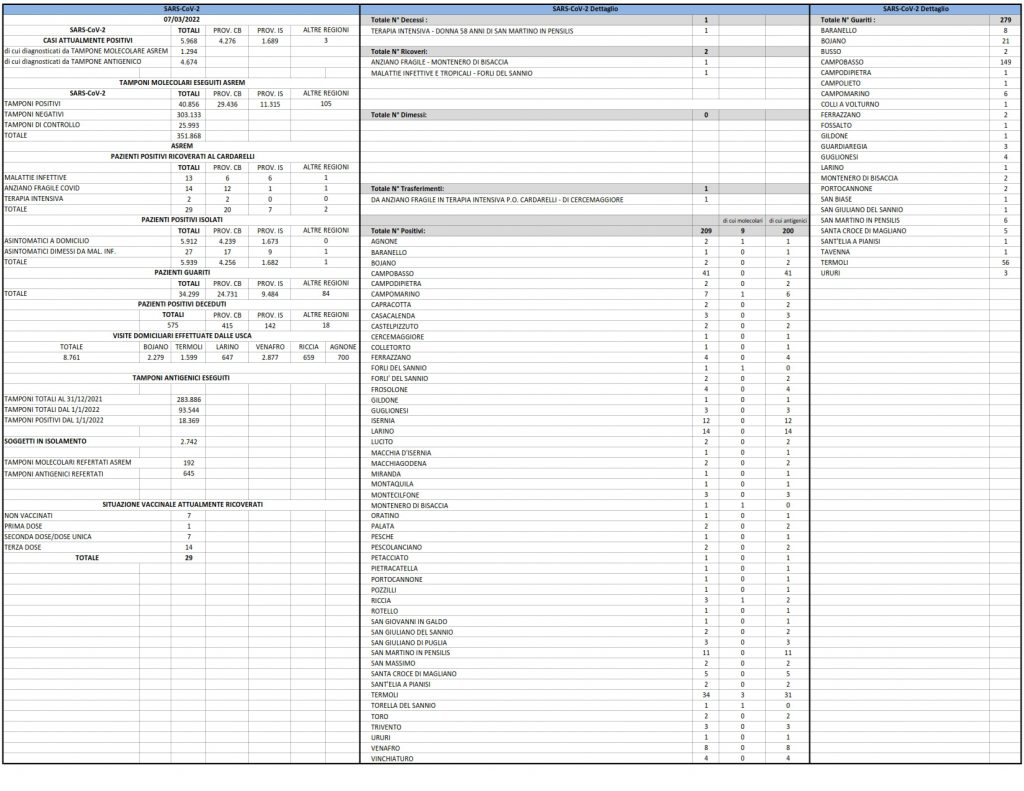Click the CASI ATTUALMENTE POSITIVI total 5.968

[x=189, y=40]
